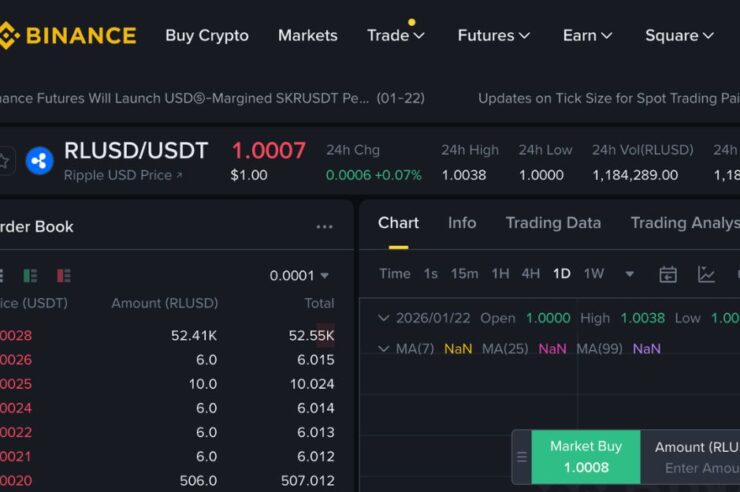The width and height of the screenshot is (740, 492).
Task: Open the Futures dropdown menu
Action: coord(493,35)
